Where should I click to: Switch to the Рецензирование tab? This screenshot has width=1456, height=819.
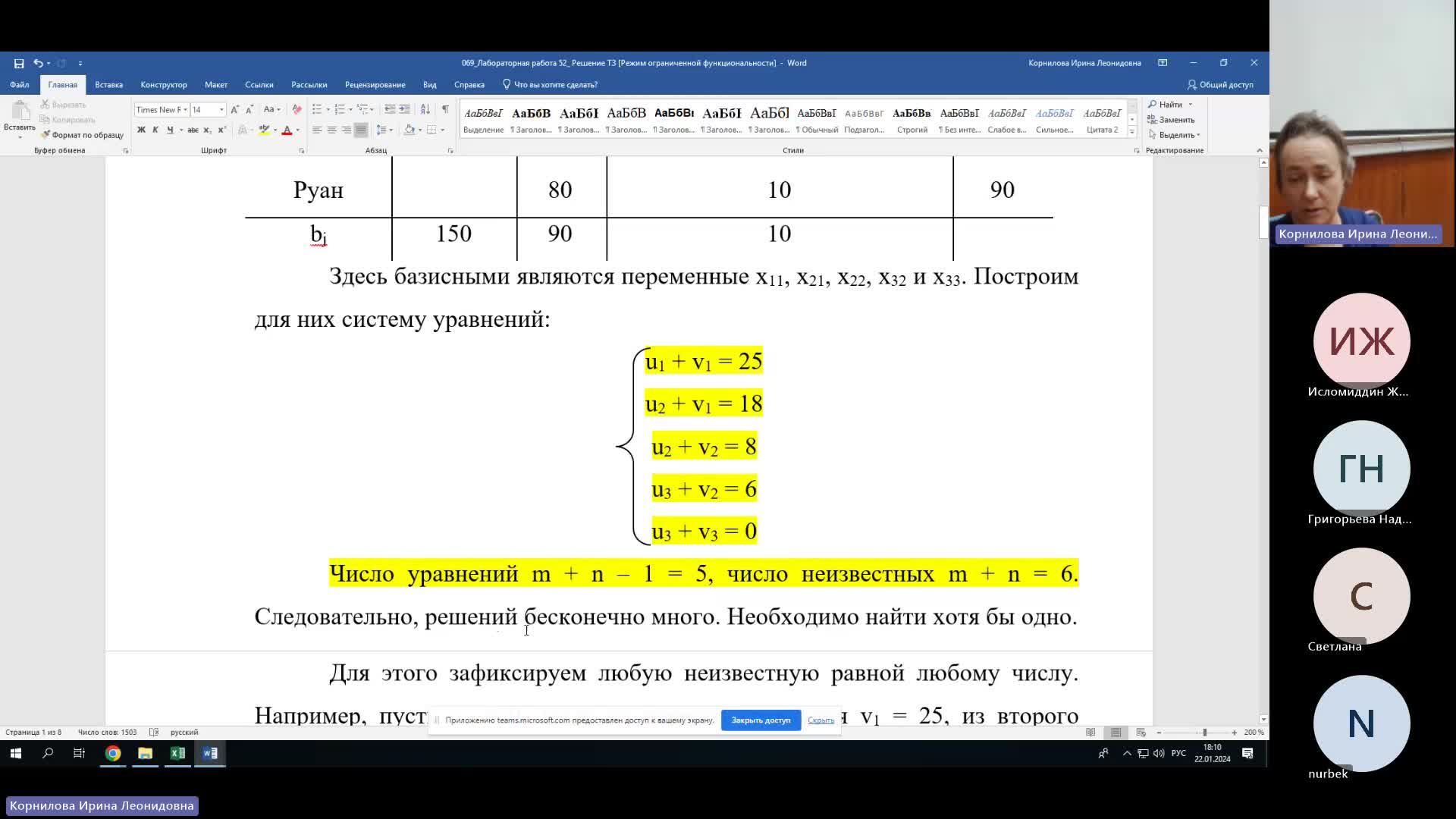375,85
